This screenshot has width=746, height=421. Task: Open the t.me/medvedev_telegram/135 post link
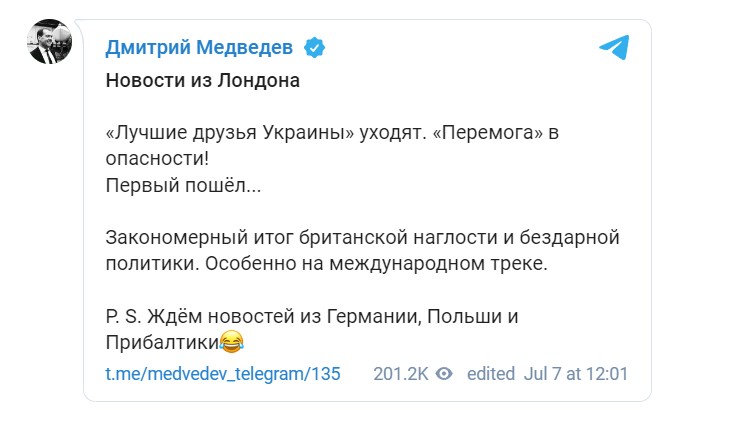click(x=223, y=374)
